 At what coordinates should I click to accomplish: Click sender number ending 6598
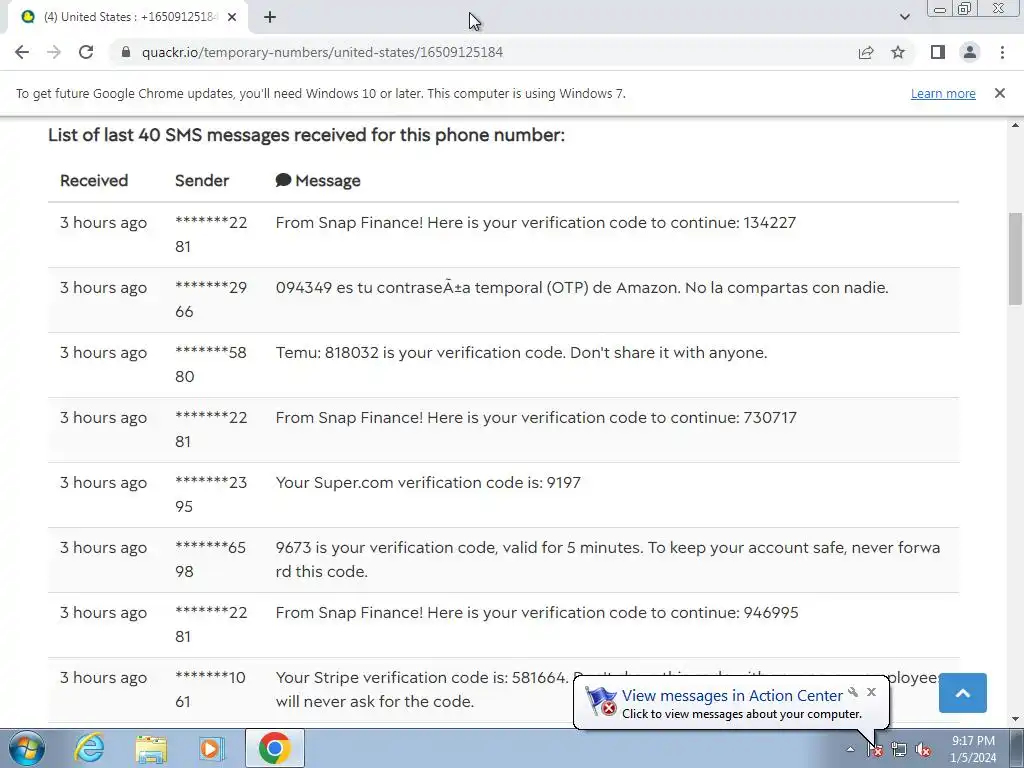tap(210, 560)
